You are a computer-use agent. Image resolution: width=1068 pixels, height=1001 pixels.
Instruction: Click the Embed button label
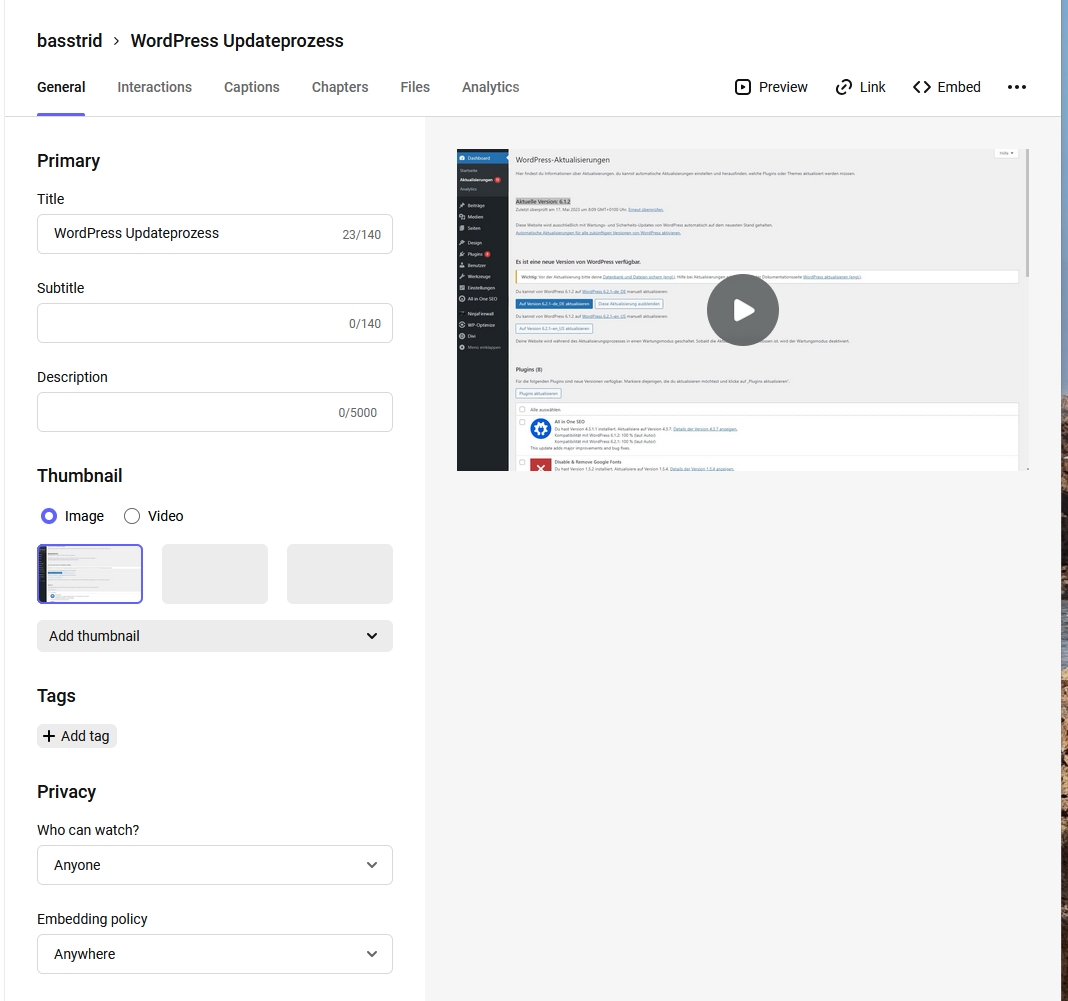pos(959,87)
